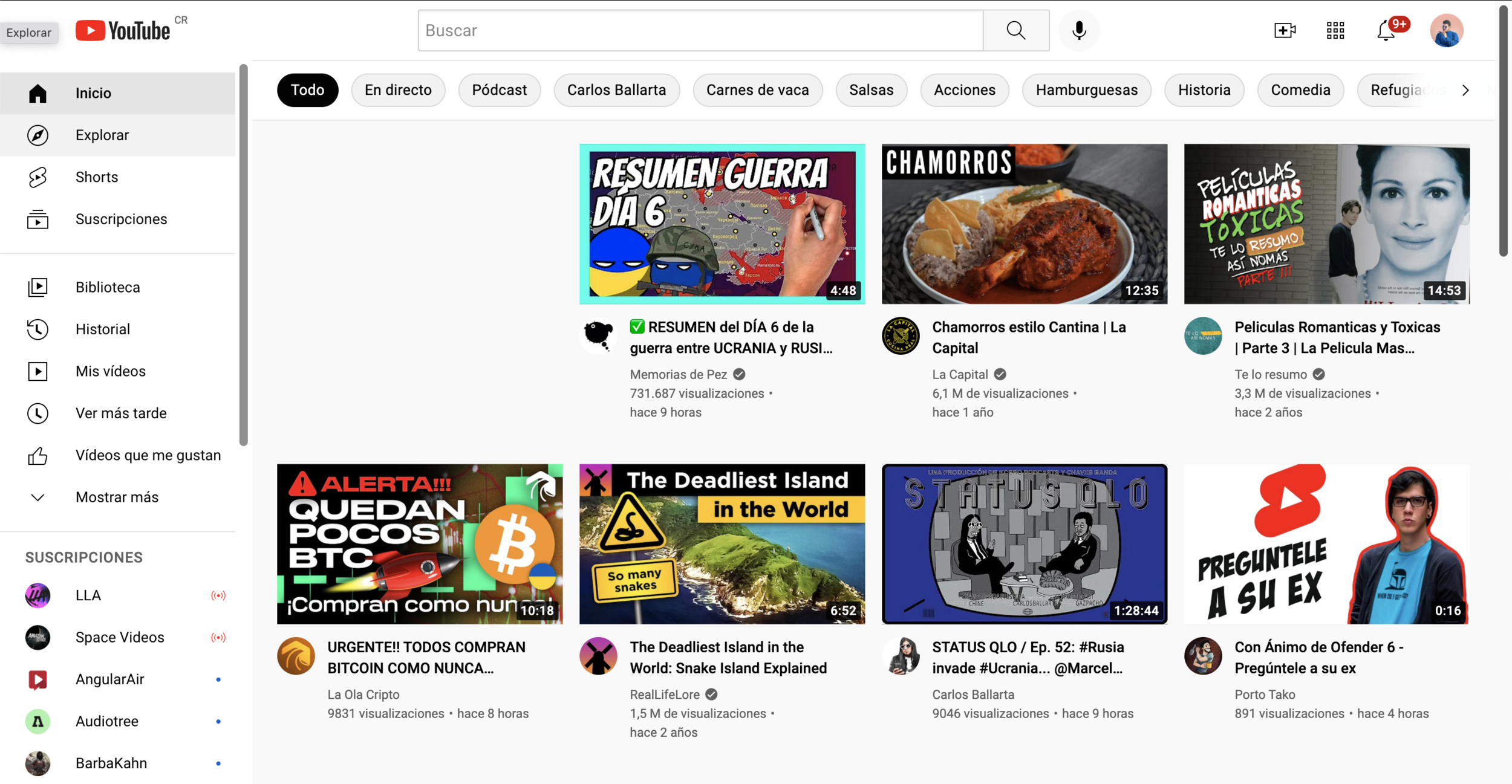Open the Space Videos subscription
The image size is (1512, 784).
(119, 637)
